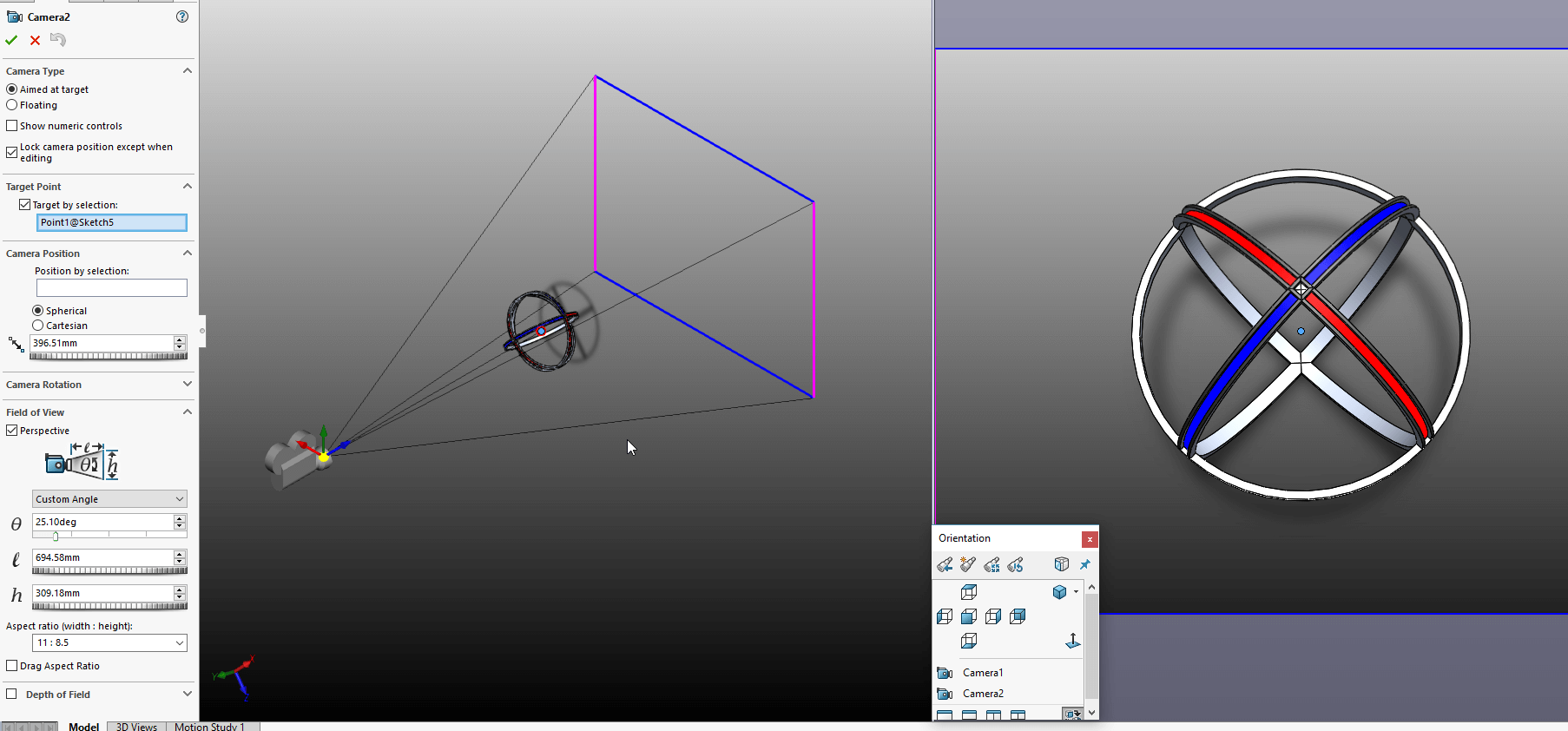Click the view rectangle distance thumbwheel
Image resolution: width=1568 pixels, height=731 pixels.
pos(109,570)
